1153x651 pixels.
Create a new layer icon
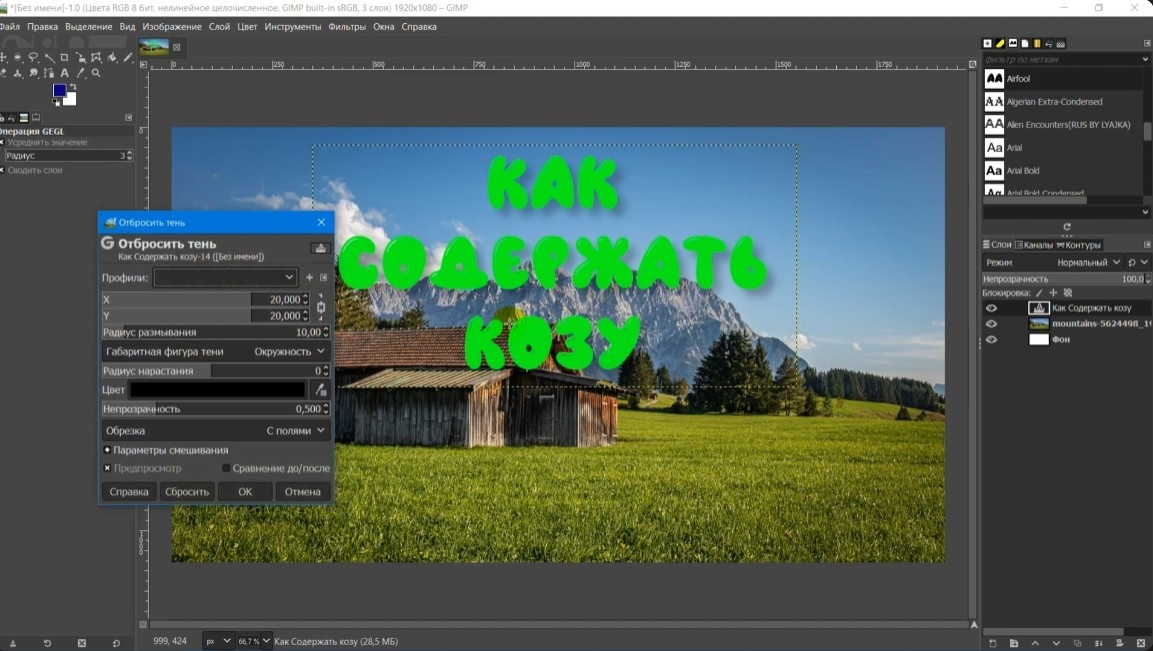click(x=993, y=644)
